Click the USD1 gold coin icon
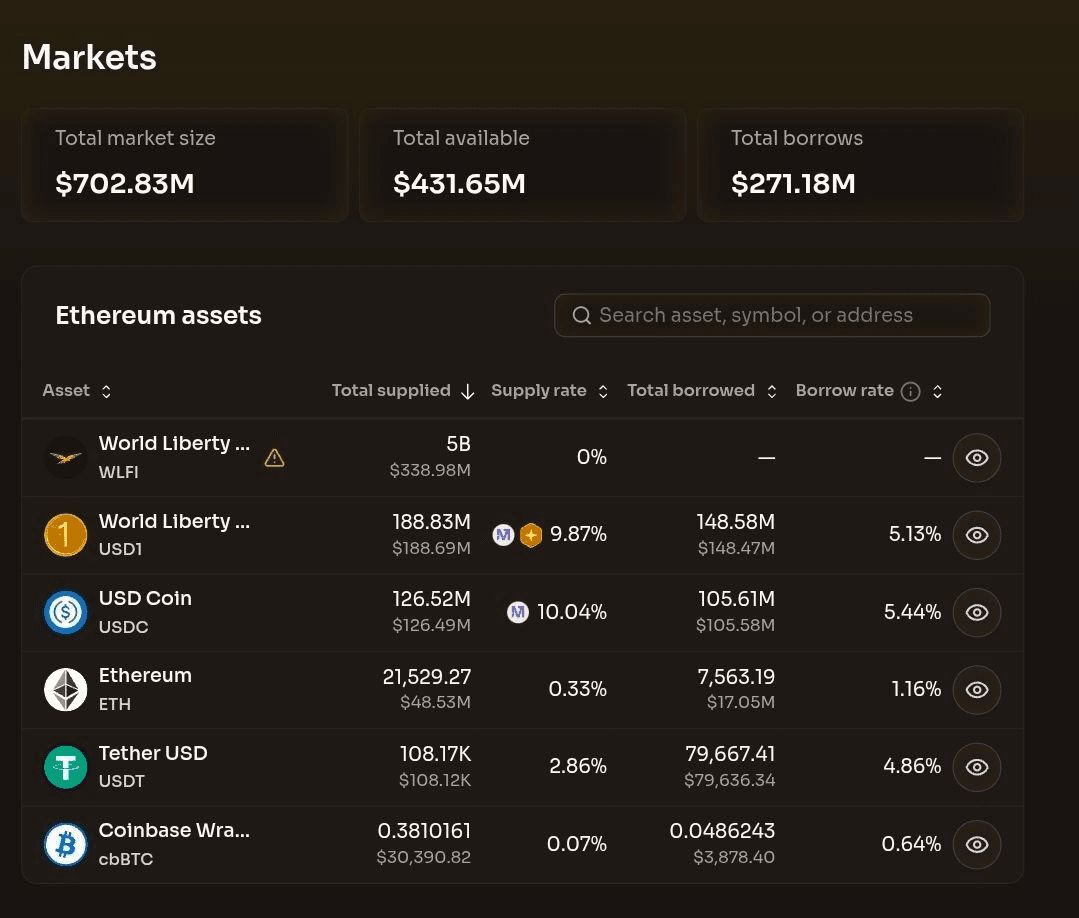This screenshot has width=1079, height=918. [x=65, y=535]
